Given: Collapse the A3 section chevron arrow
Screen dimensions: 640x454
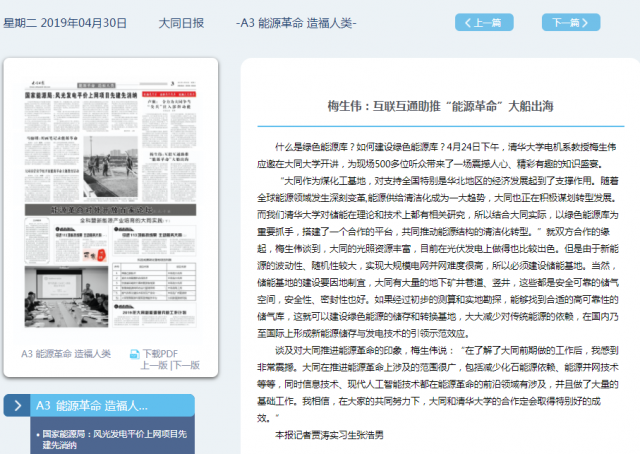Looking at the screenshot, I should [17, 405].
